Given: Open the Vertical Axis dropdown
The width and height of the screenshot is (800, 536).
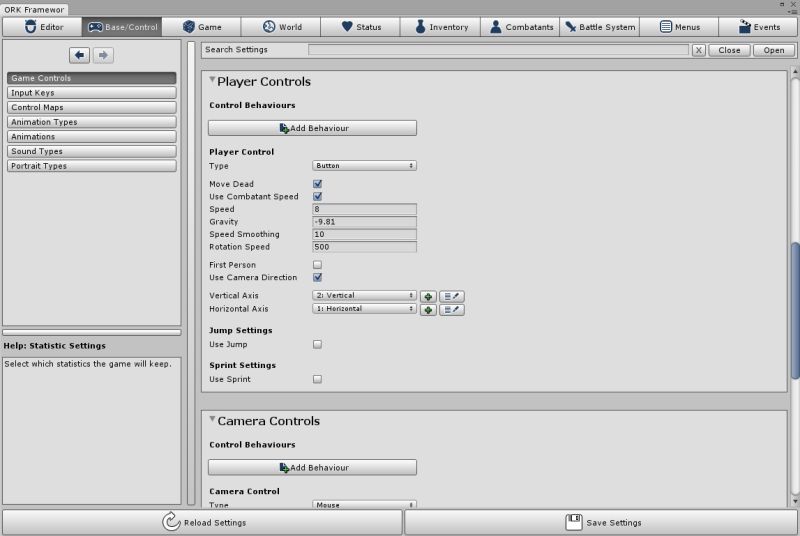Looking at the screenshot, I should tap(364, 295).
